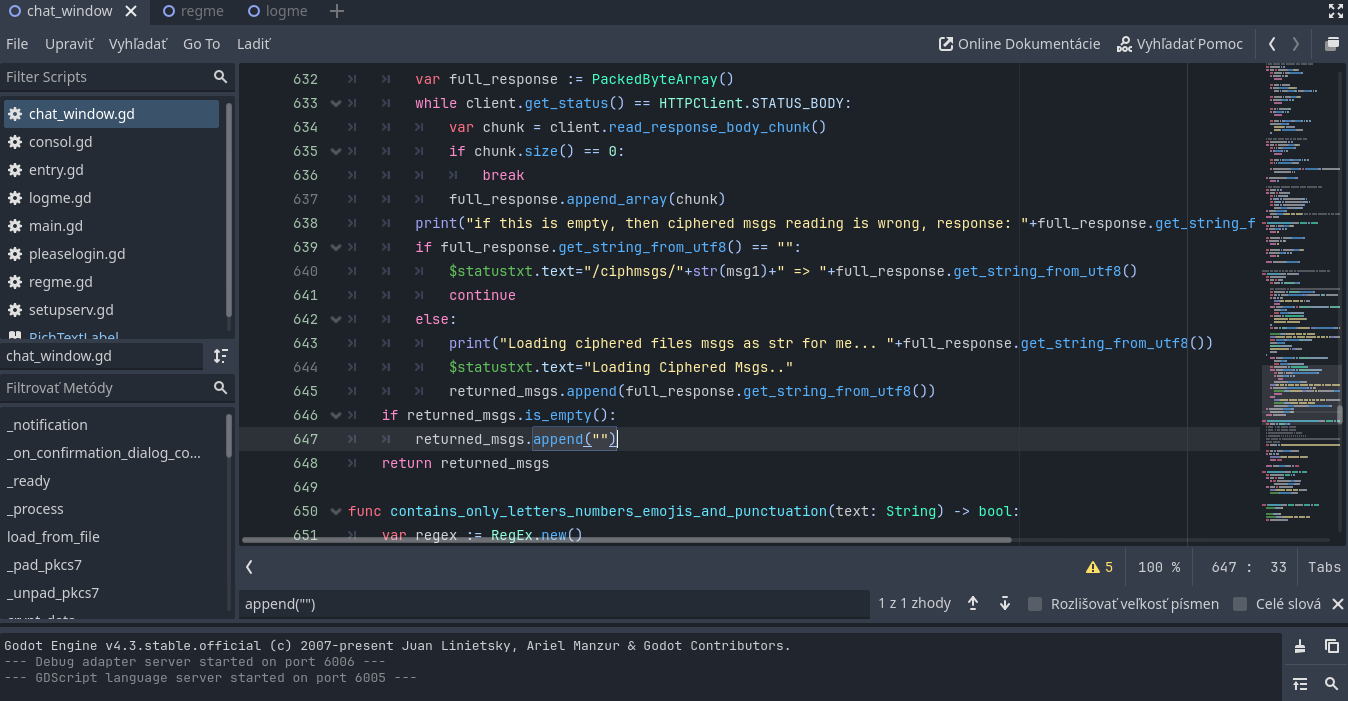Screen dimensions: 1348x701
Task: Collapse the fold arrow at line 646
Action: (336, 415)
